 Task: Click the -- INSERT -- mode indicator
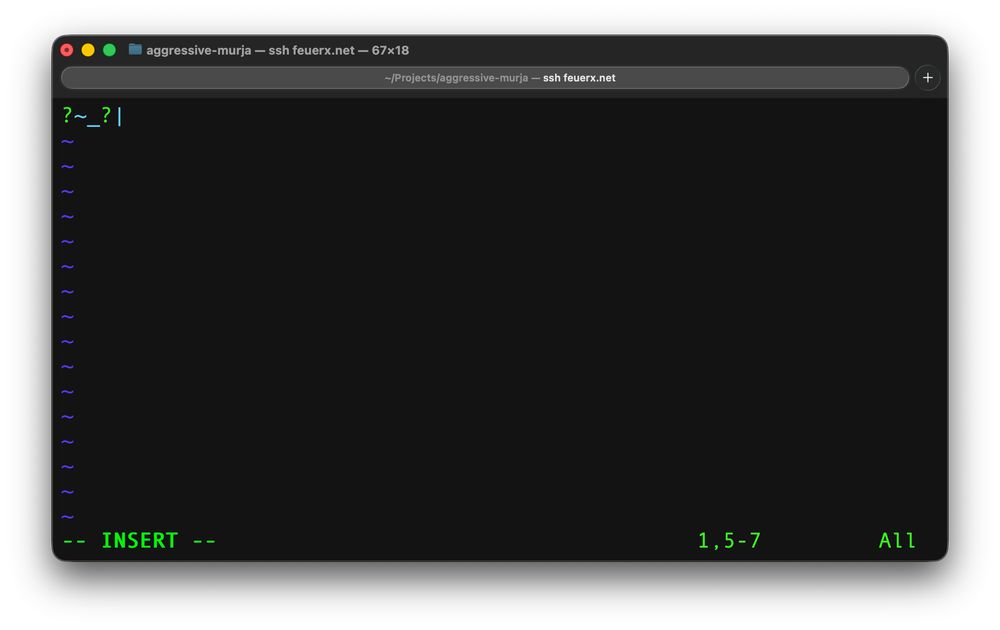pyautogui.click(x=140, y=540)
